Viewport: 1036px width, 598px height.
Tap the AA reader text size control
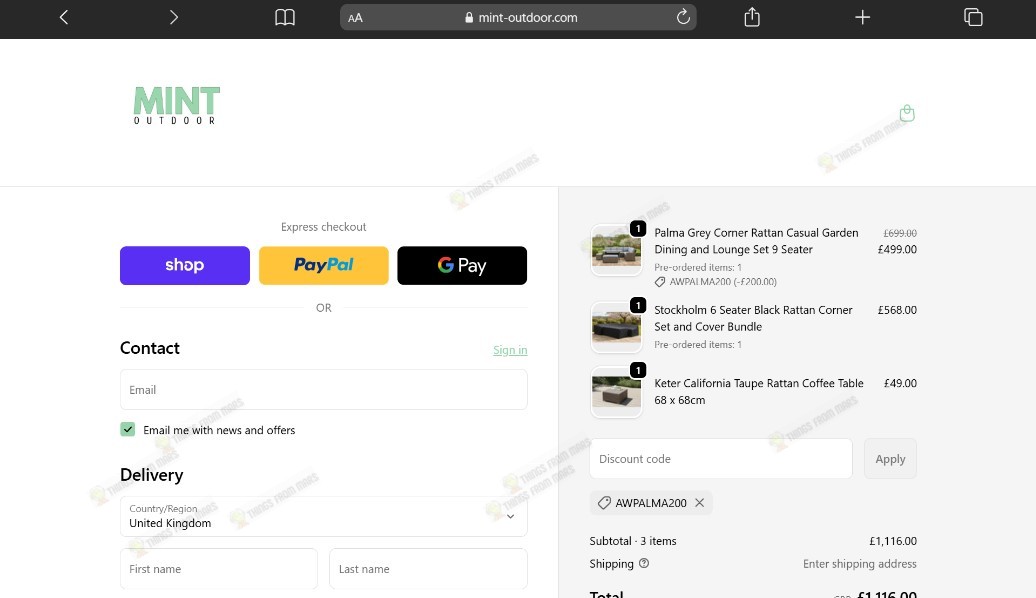point(355,18)
